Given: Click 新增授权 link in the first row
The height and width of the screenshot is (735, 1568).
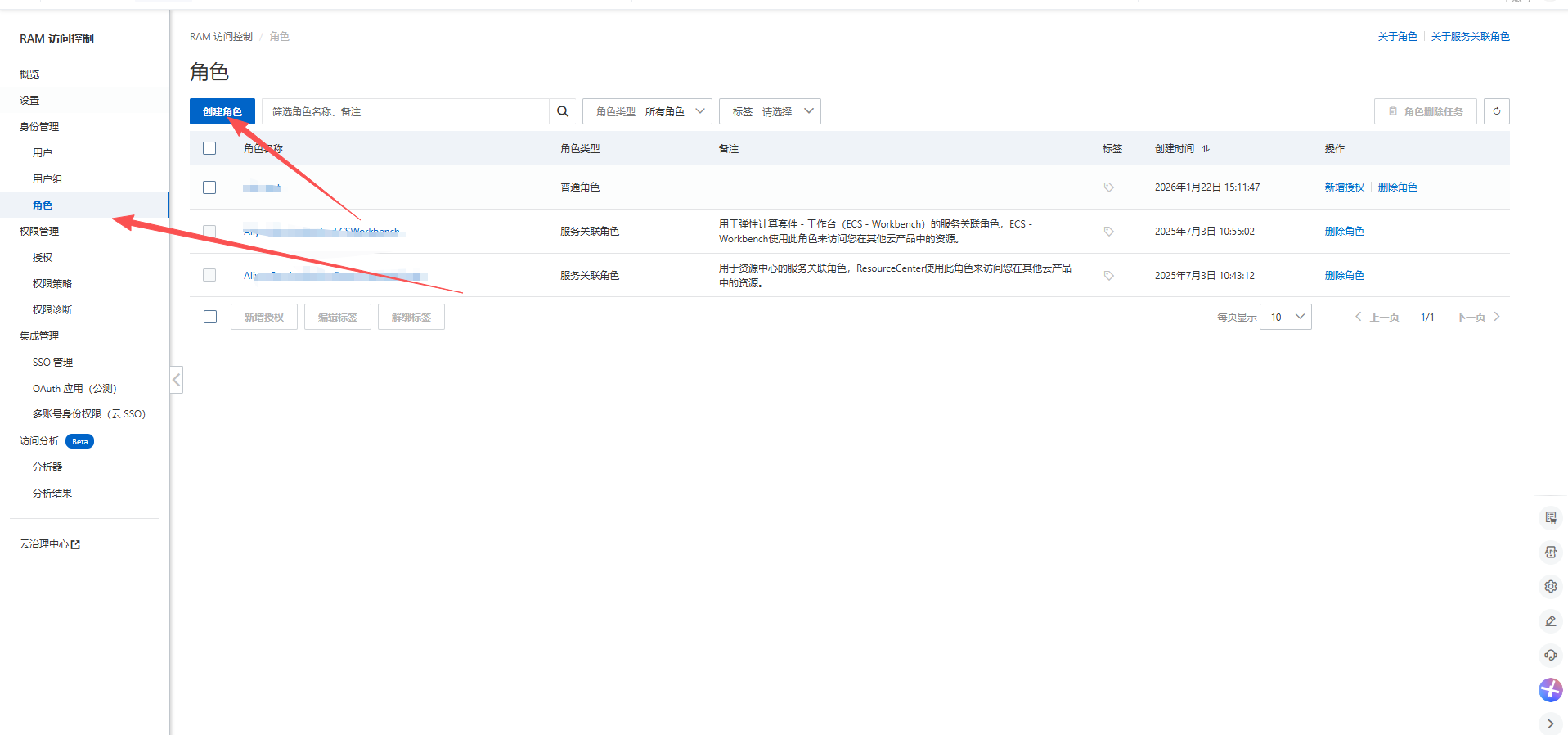Looking at the screenshot, I should (x=1344, y=187).
